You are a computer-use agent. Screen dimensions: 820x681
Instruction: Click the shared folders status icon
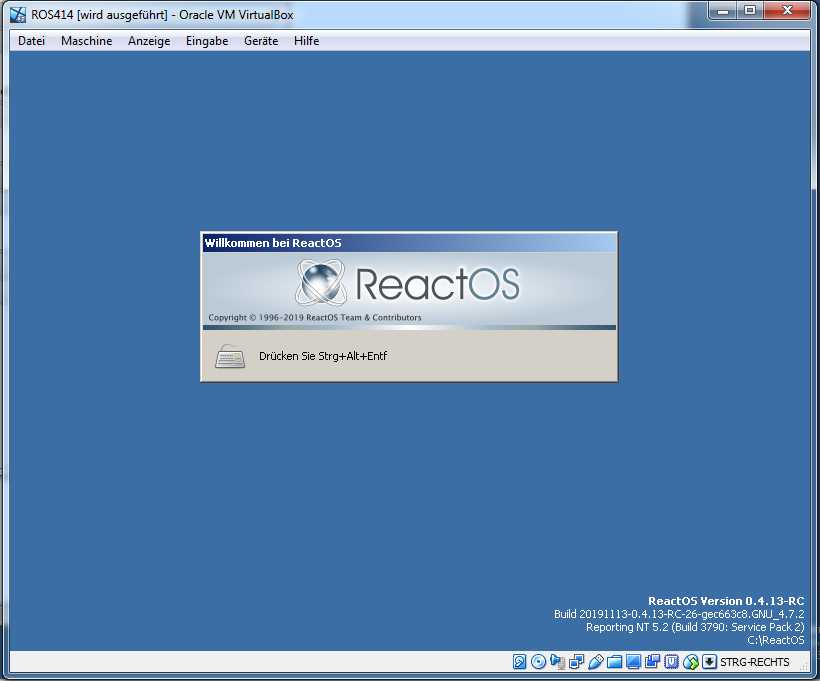point(614,662)
